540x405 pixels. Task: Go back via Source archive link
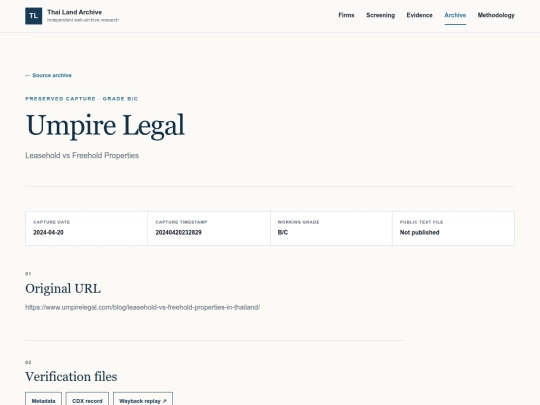49,75
